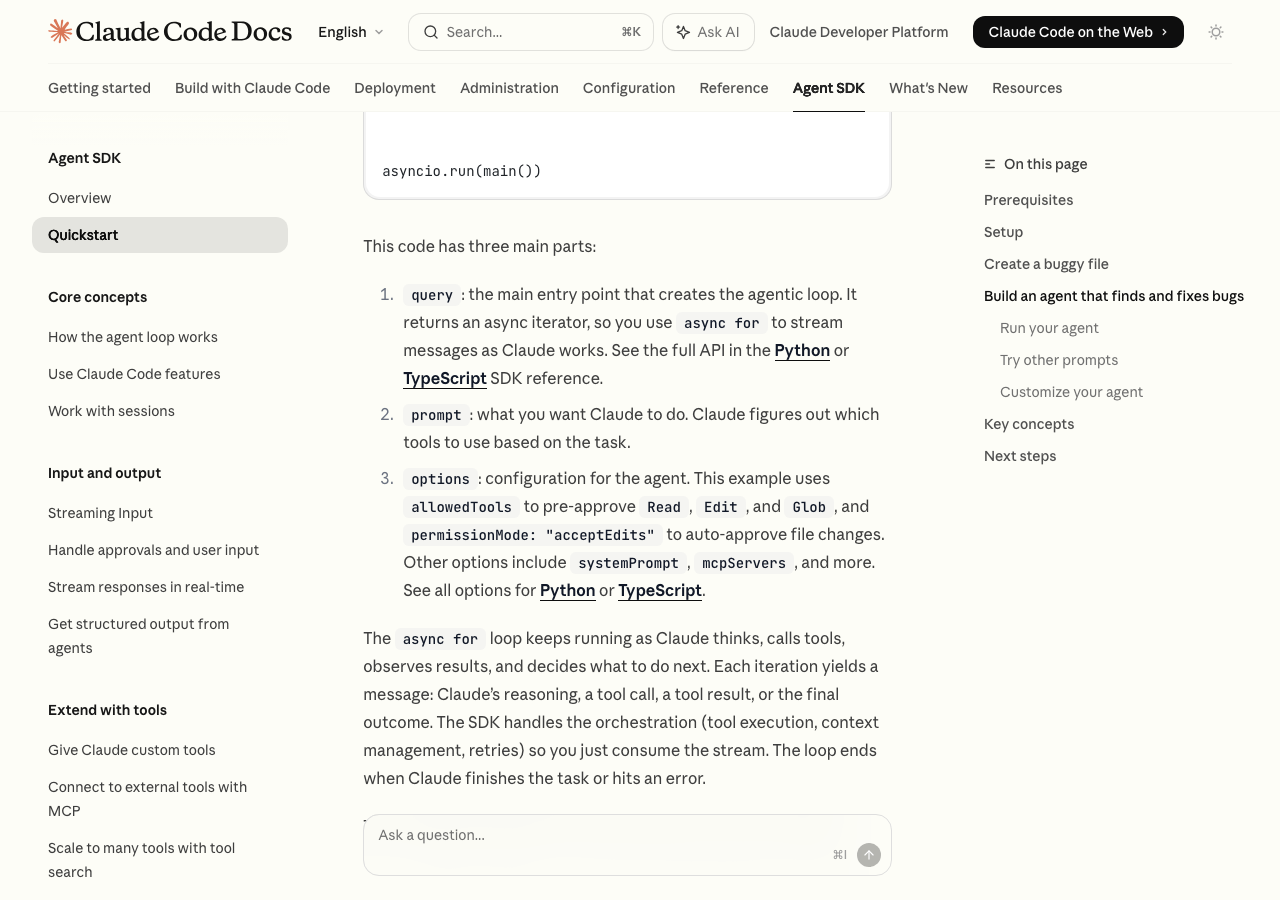Open the English language dropdown

point(350,32)
